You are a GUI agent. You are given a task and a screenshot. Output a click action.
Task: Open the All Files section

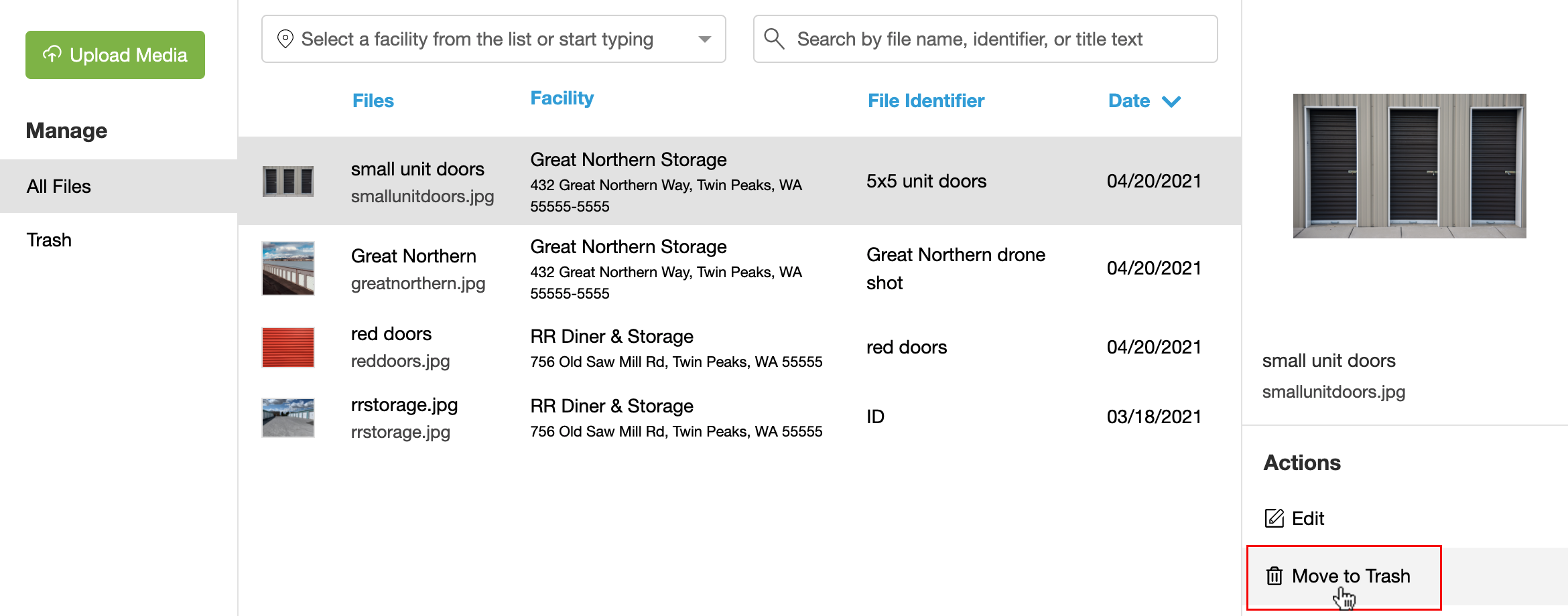(59, 186)
